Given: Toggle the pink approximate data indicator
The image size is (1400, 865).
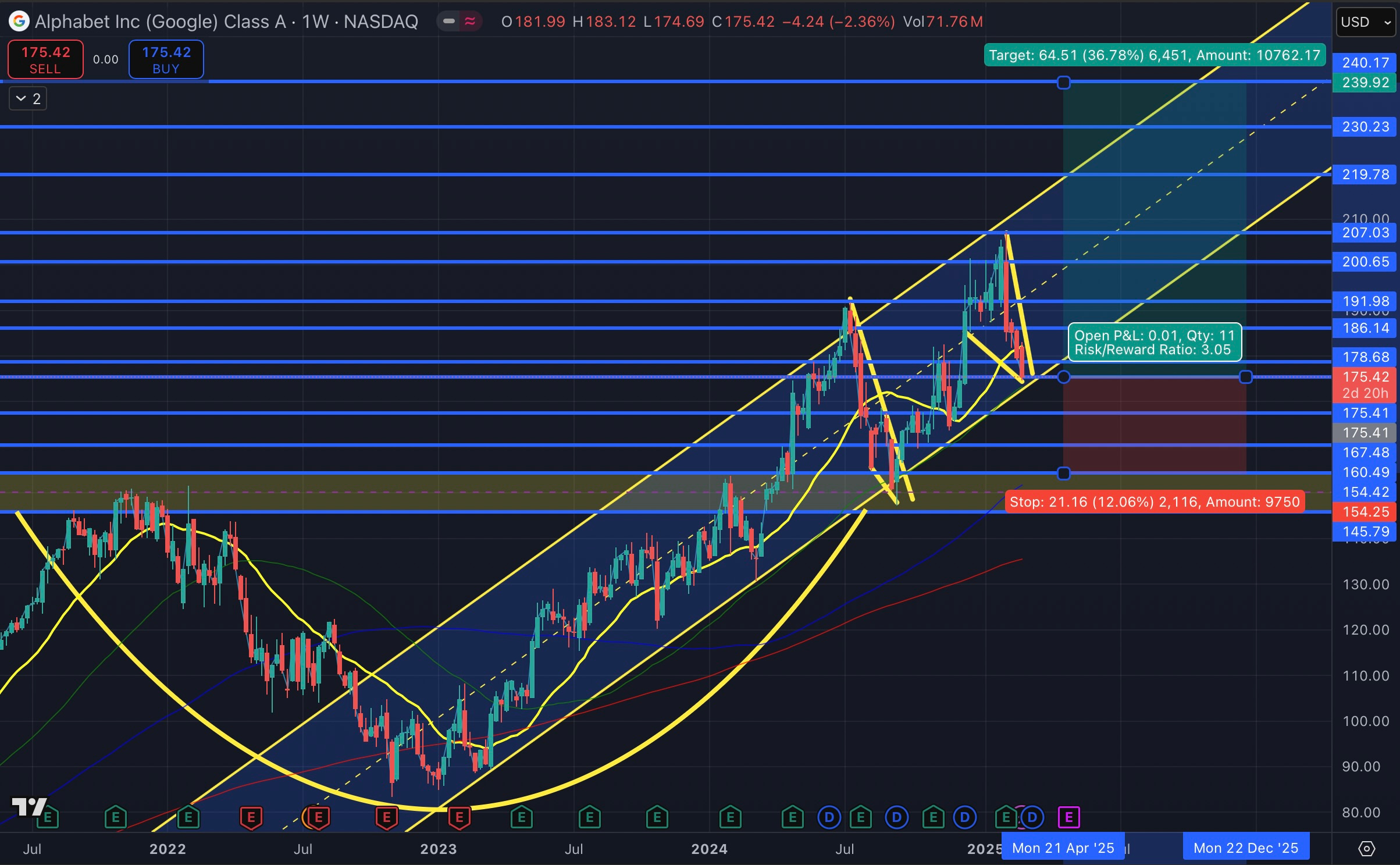Looking at the screenshot, I should [470, 22].
